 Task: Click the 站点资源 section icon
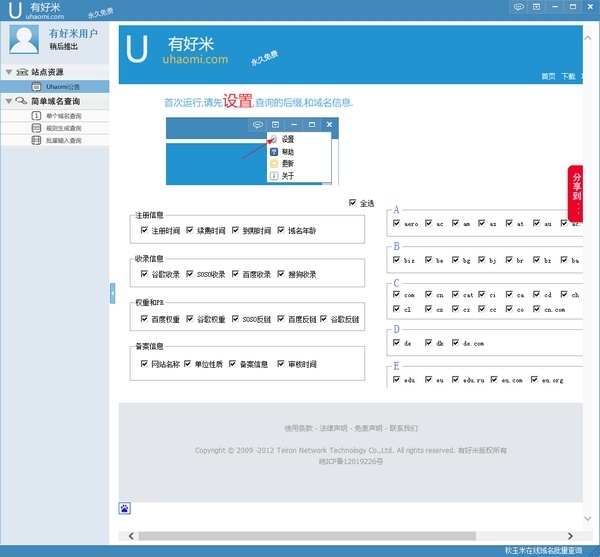pos(22,72)
